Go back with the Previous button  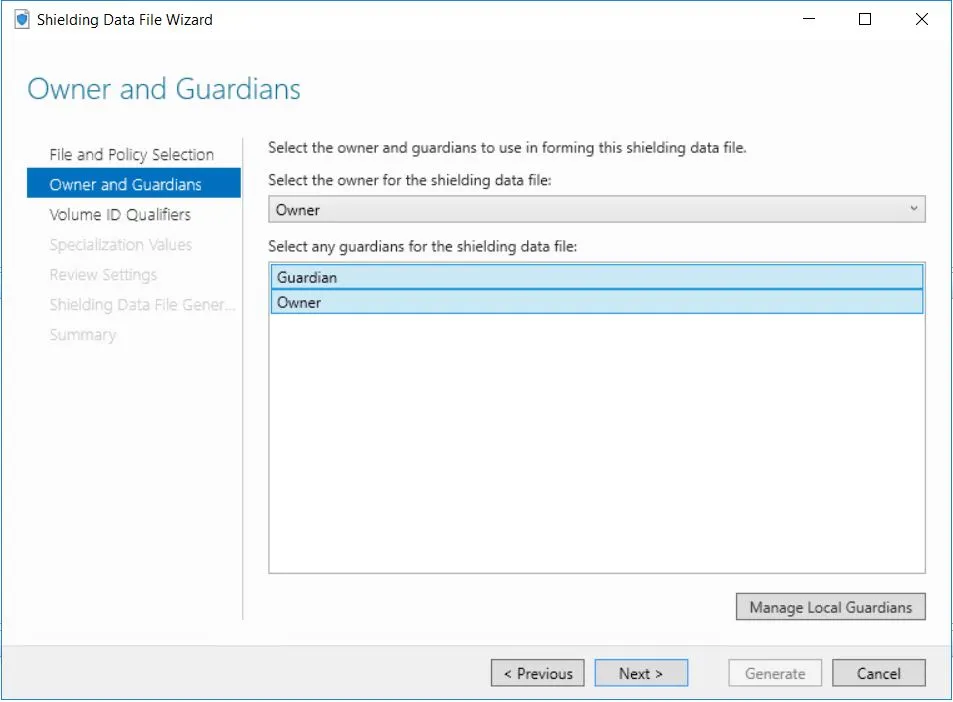coord(538,674)
